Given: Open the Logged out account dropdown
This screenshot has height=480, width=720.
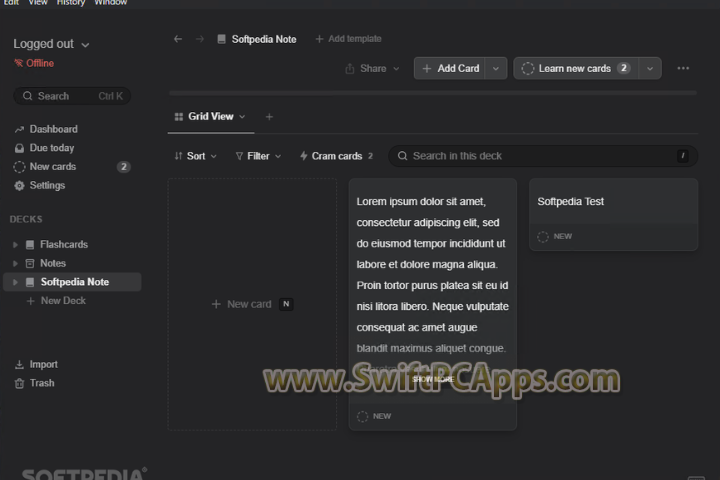Looking at the screenshot, I should pyautogui.click(x=51, y=44).
